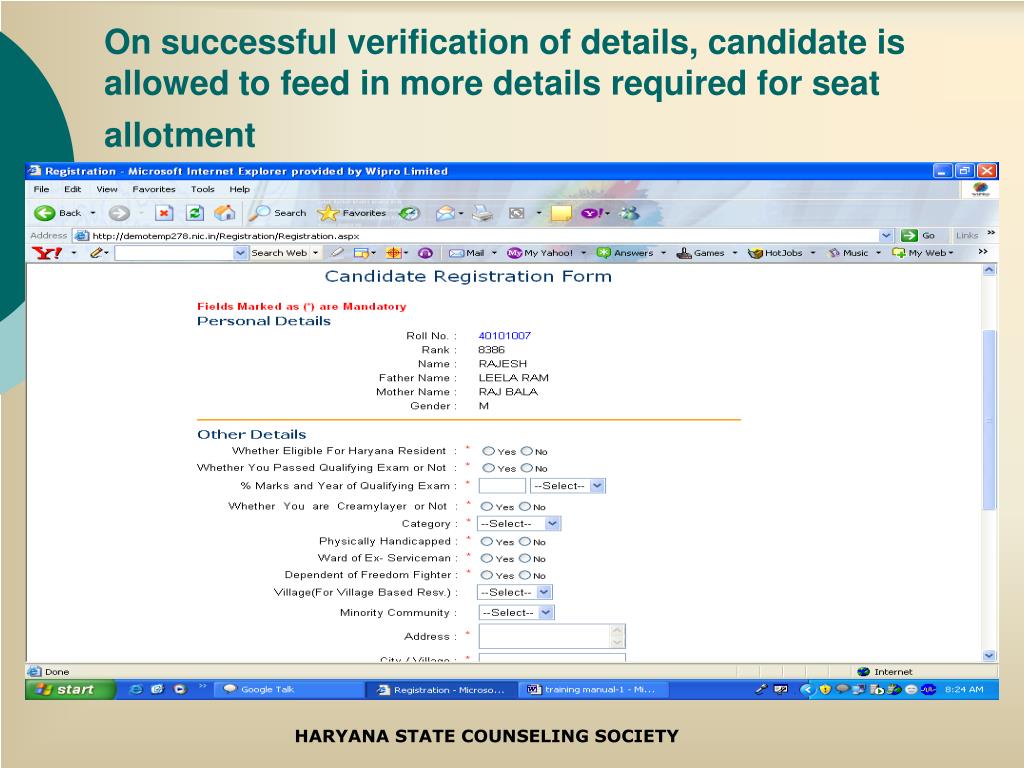Open the Category select dropdown
Viewport: 1024px width, 768px height.
pyautogui.click(x=519, y=524)
